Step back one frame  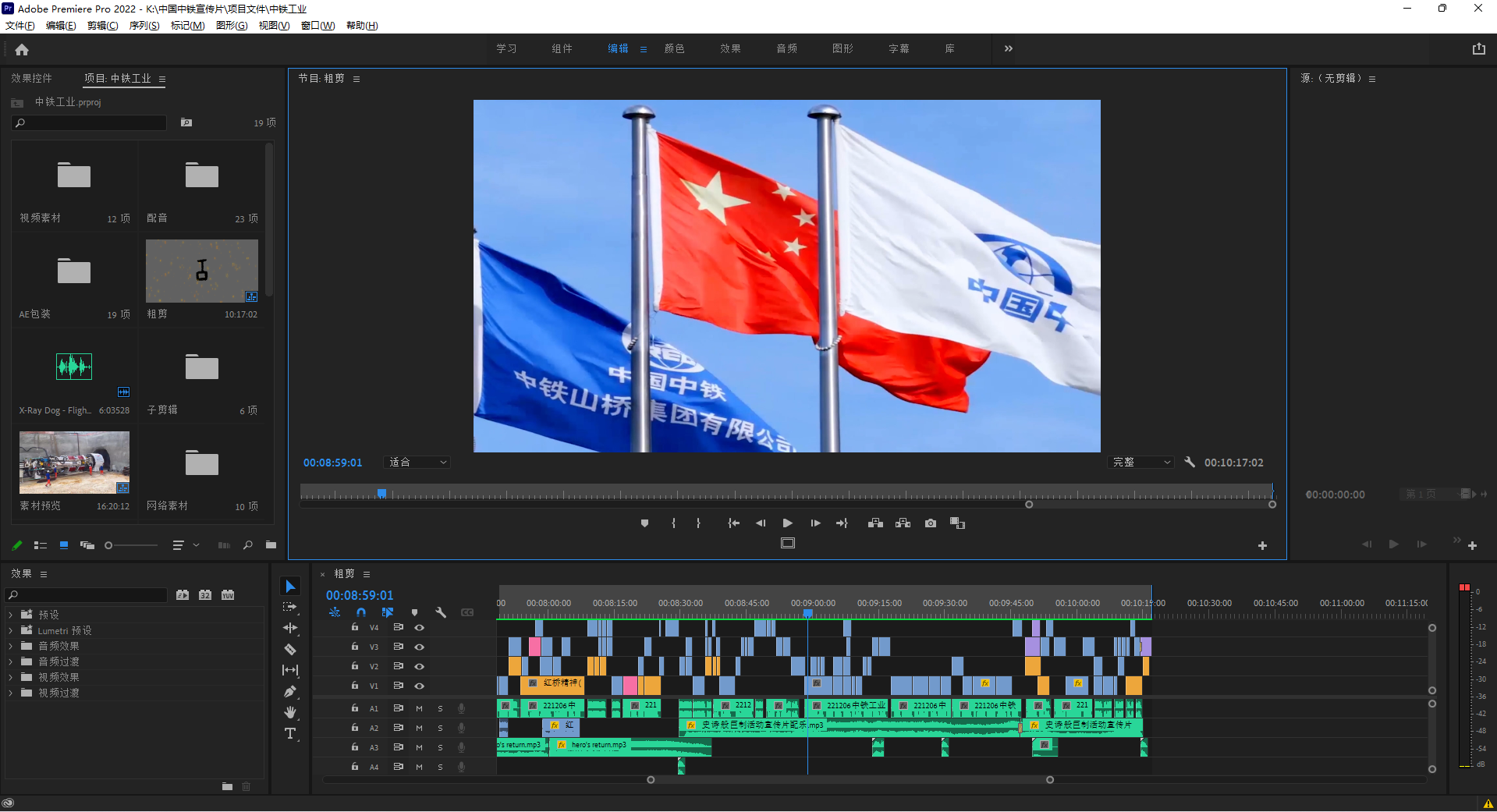coord(761,523)
